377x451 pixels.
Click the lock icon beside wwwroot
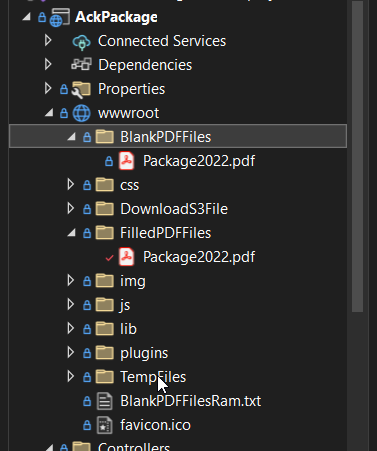[64, 113]
